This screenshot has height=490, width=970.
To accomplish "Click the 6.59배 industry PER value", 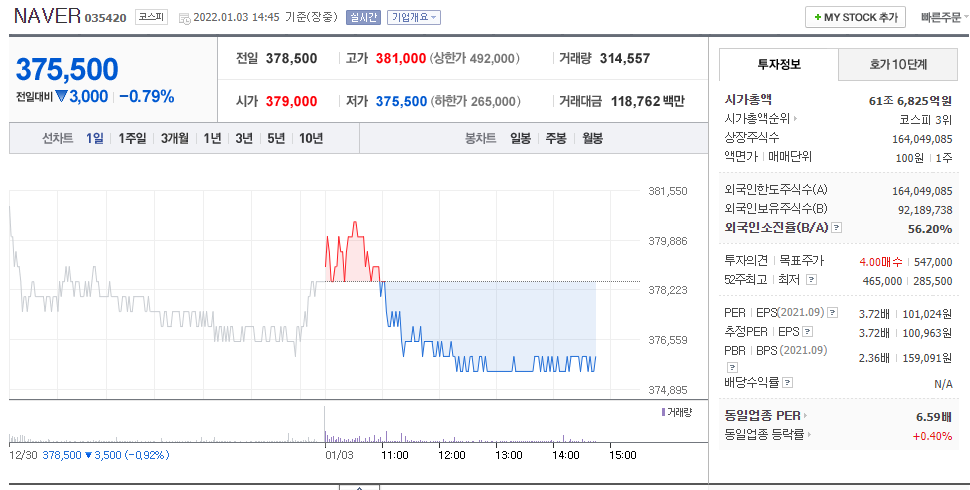I will 934,417.
